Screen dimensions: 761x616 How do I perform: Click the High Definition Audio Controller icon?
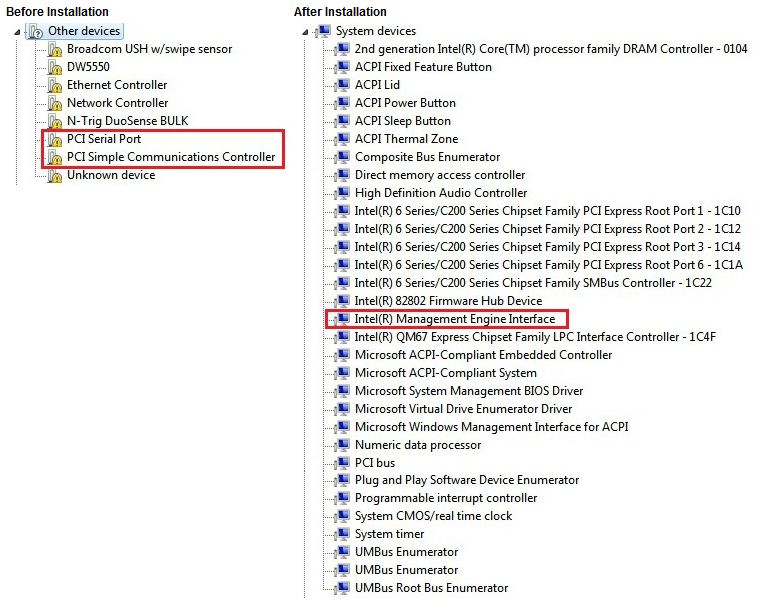pyautogui.click(x=342, y=193)
